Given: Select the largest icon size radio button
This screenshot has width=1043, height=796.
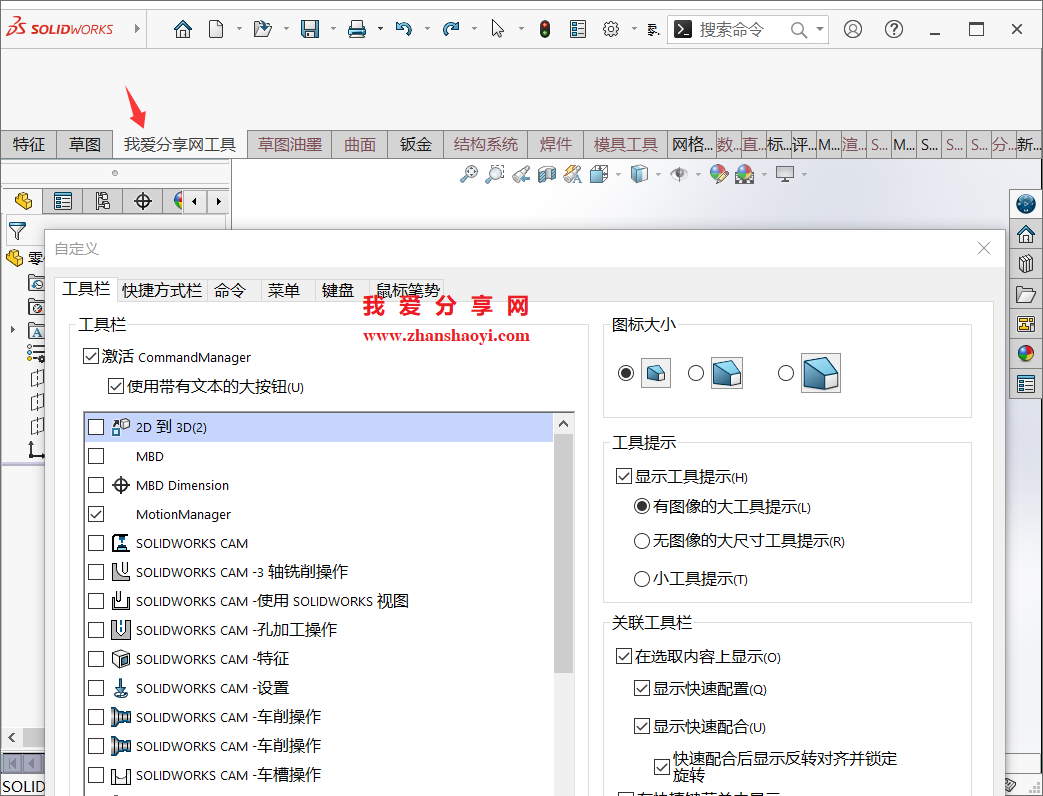Looking at the screenshot, I should pyautogui.click(x=785, y=372).
